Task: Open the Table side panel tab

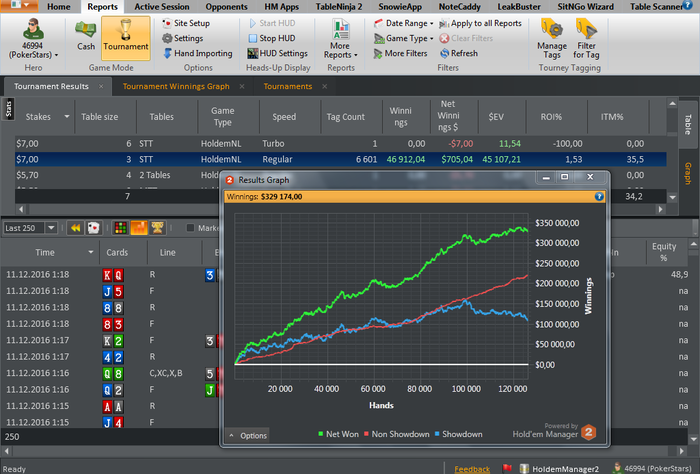Action: (688, 124)
